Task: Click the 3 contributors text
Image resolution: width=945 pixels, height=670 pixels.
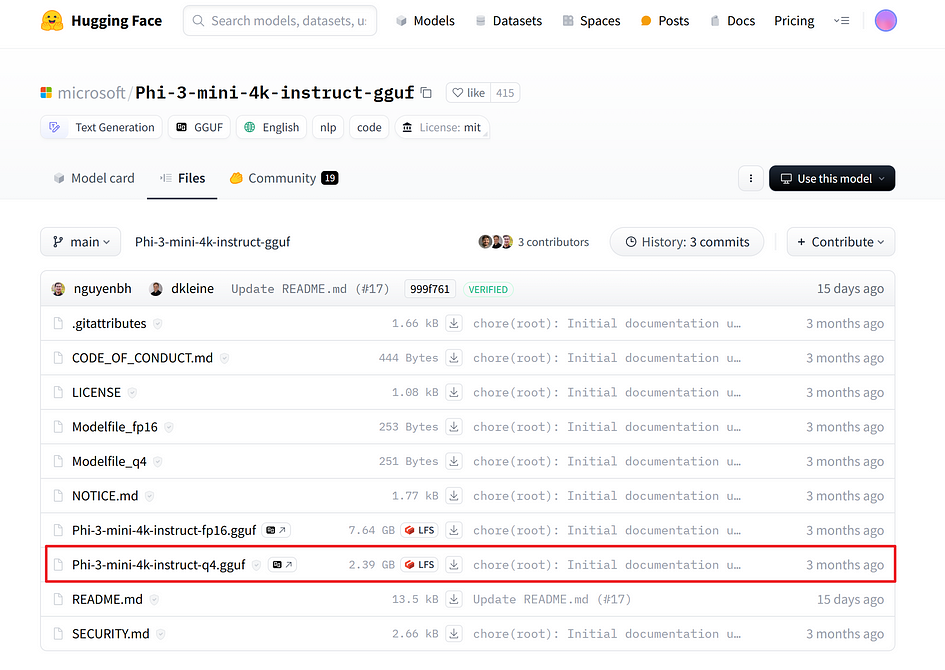Action: (553, 242)
